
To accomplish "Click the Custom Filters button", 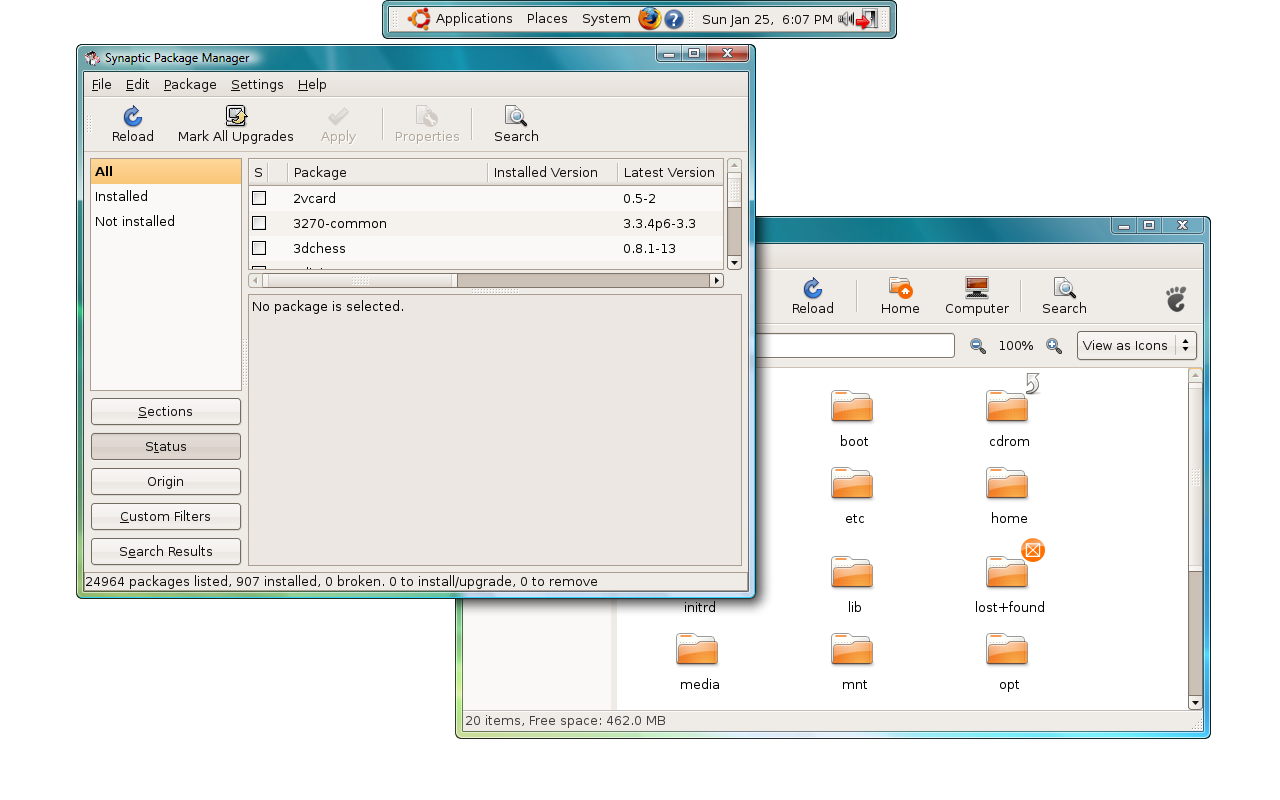I will (x=166, y=517).
